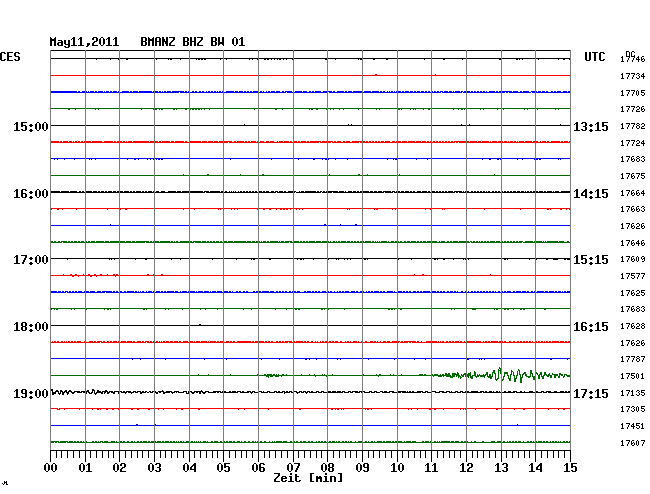The image size is (650, 494).
Task: Click the offset value 17305
Action: tap(633, 409)
